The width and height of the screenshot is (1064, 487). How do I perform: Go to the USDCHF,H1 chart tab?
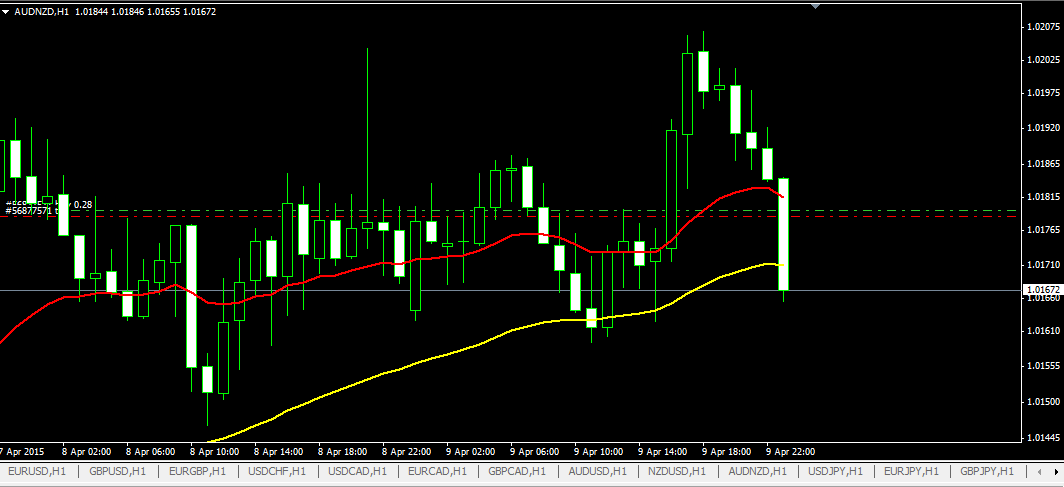click(x=277, y=471)
